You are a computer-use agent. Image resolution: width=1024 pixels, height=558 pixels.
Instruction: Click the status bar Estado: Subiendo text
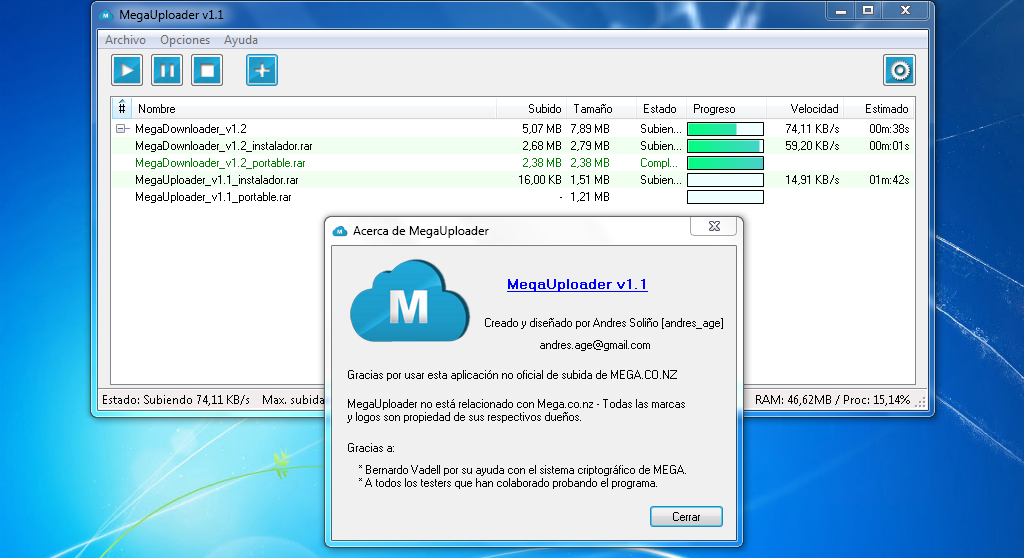176,400
